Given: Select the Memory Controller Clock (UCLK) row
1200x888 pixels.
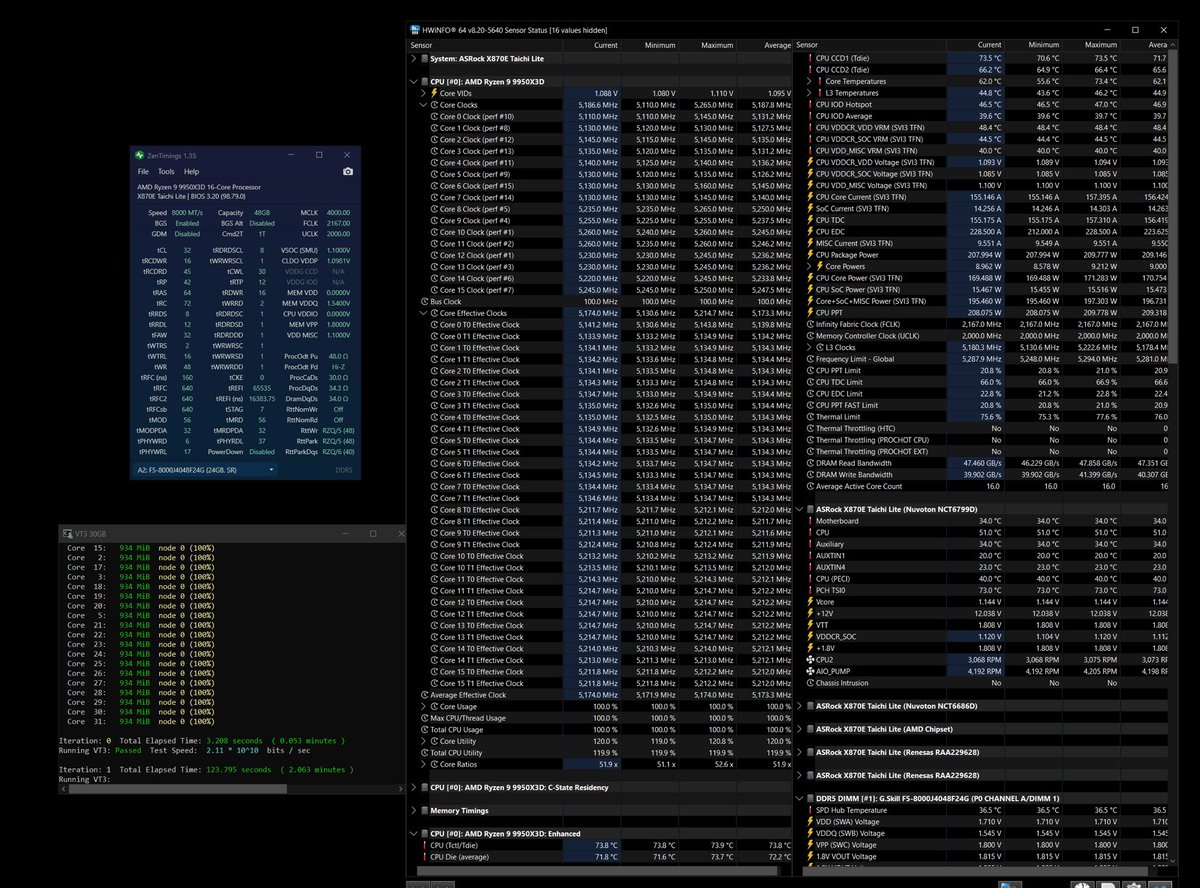Looking at the screenshot, I should (x=987, y=336).
